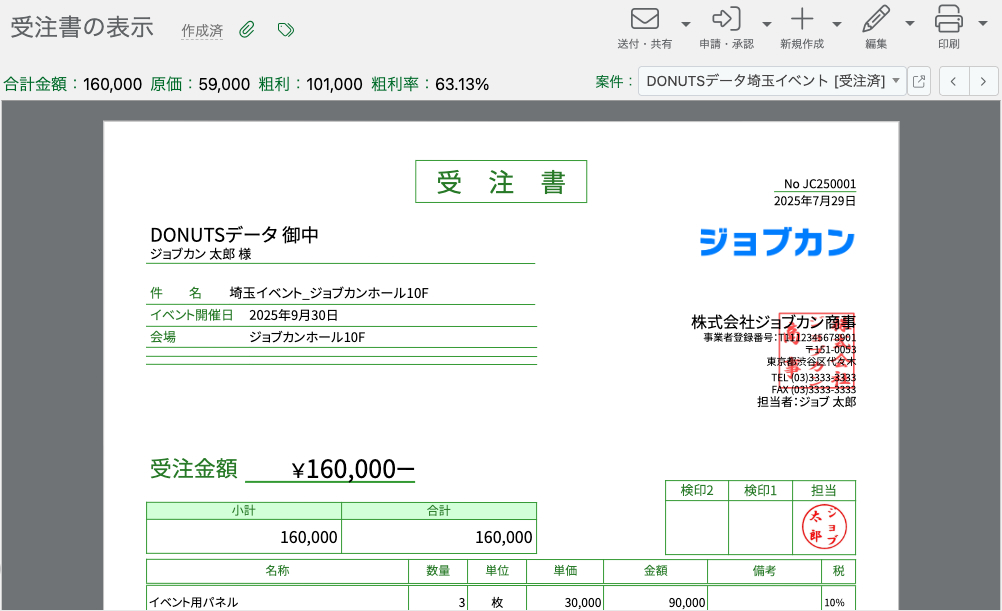The height and width of the screenshot is (611, 1002).
Task: Click the red 担当 stamp seal
Action: [824, 527]
